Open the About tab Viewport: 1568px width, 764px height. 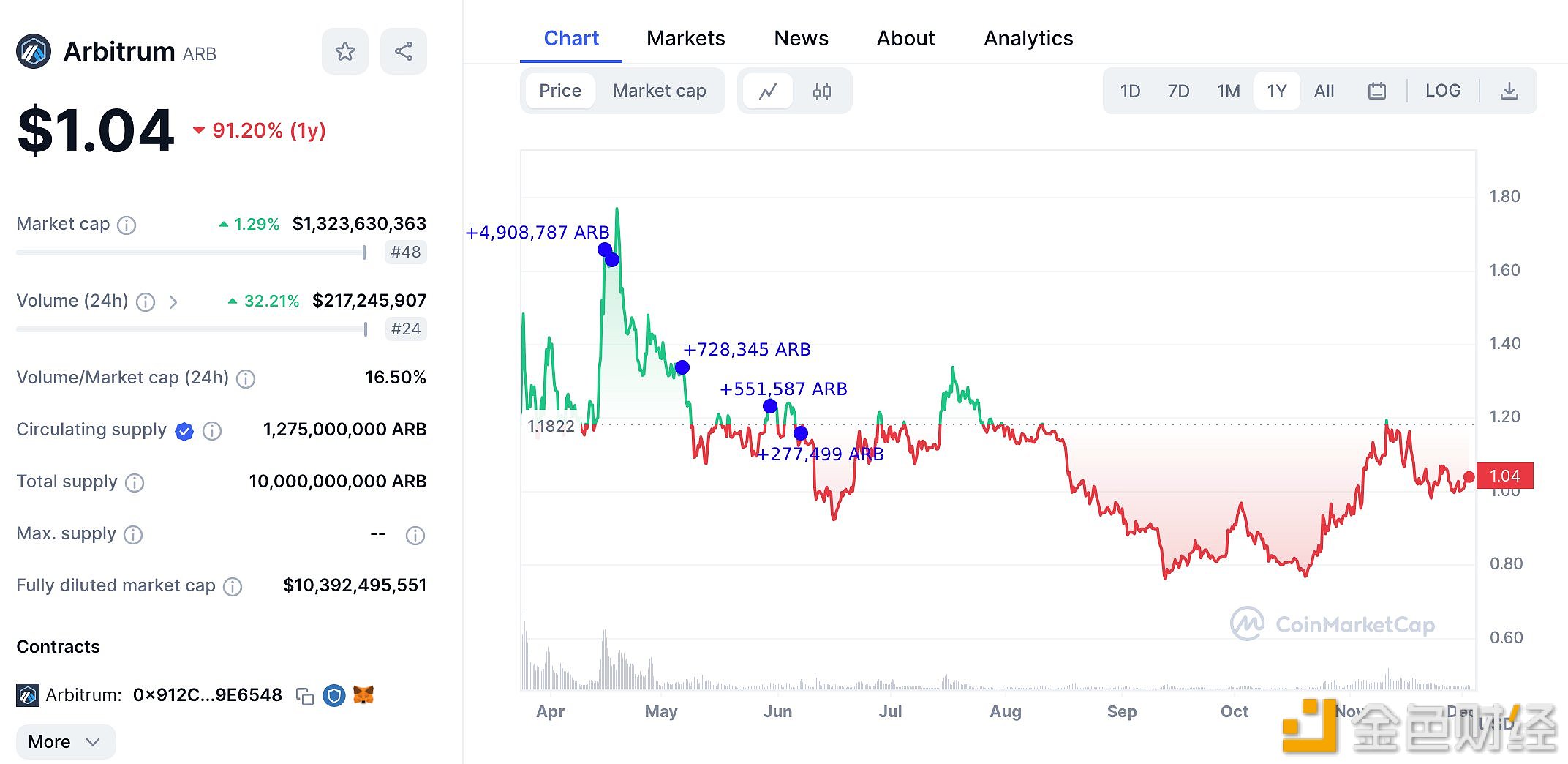tap(906, 38)
